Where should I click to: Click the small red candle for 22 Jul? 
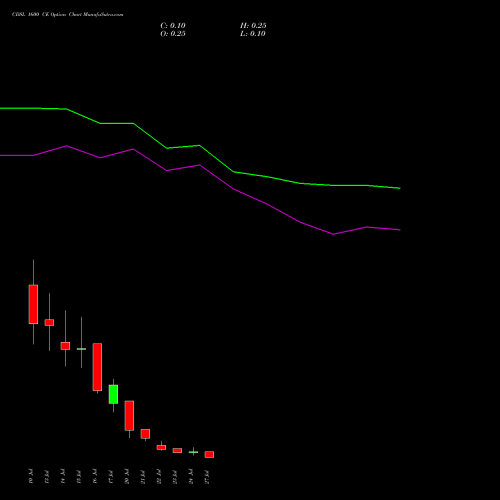161,447
